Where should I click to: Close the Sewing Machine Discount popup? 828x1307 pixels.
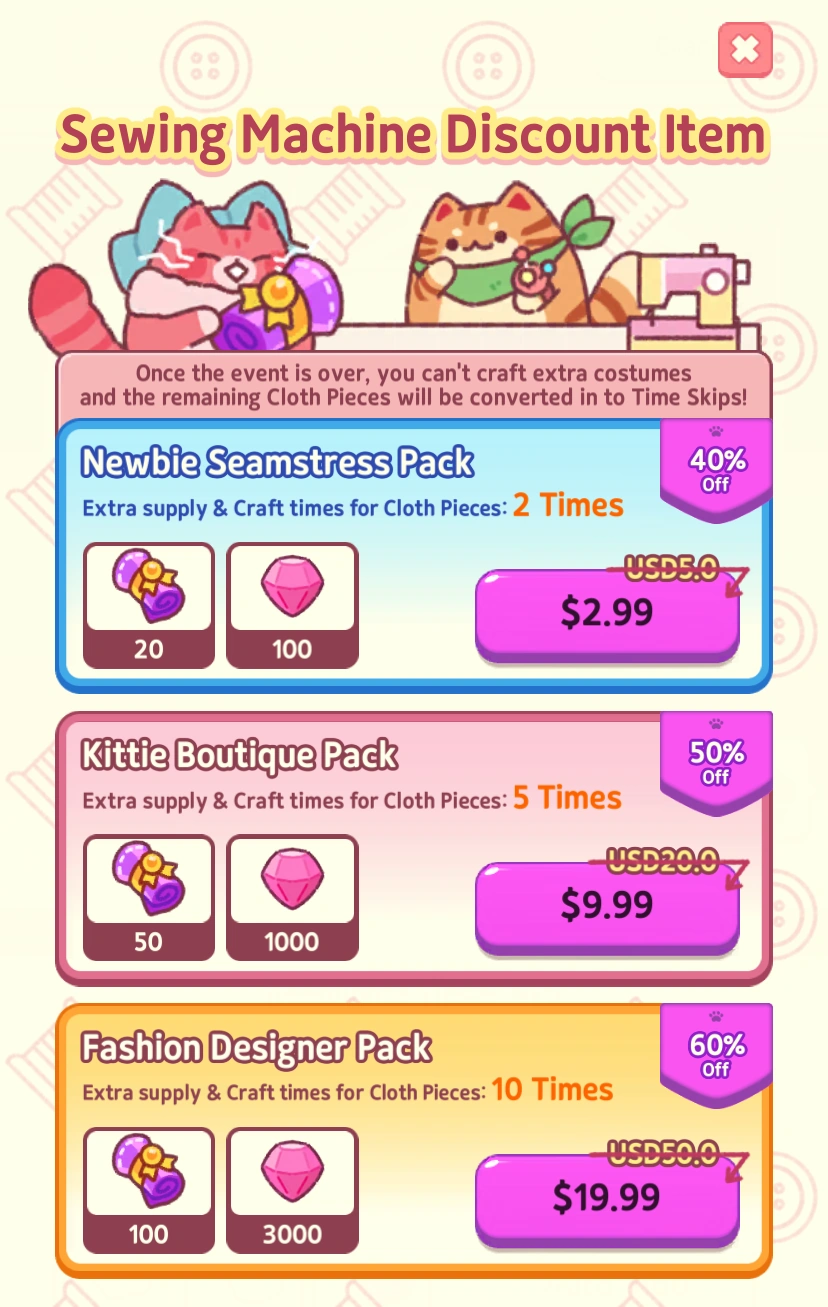tap(745, 49)
